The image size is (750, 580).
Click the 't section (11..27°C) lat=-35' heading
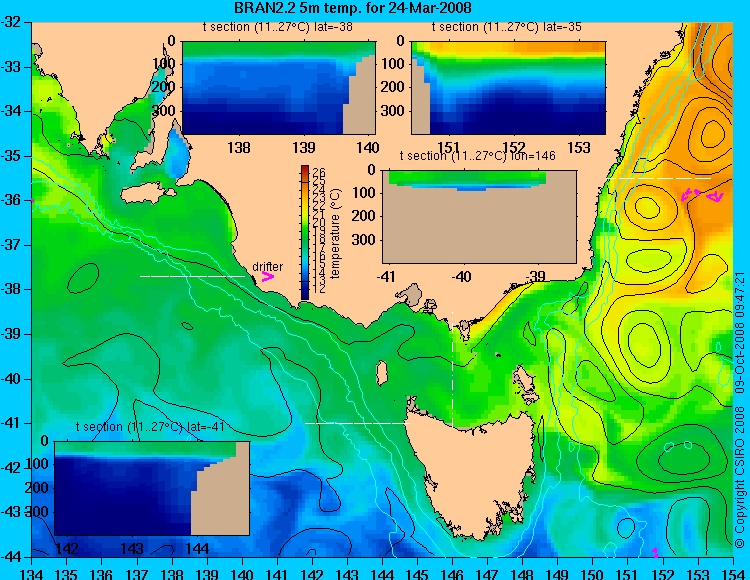pyautogui.click(x=507, y=27)
